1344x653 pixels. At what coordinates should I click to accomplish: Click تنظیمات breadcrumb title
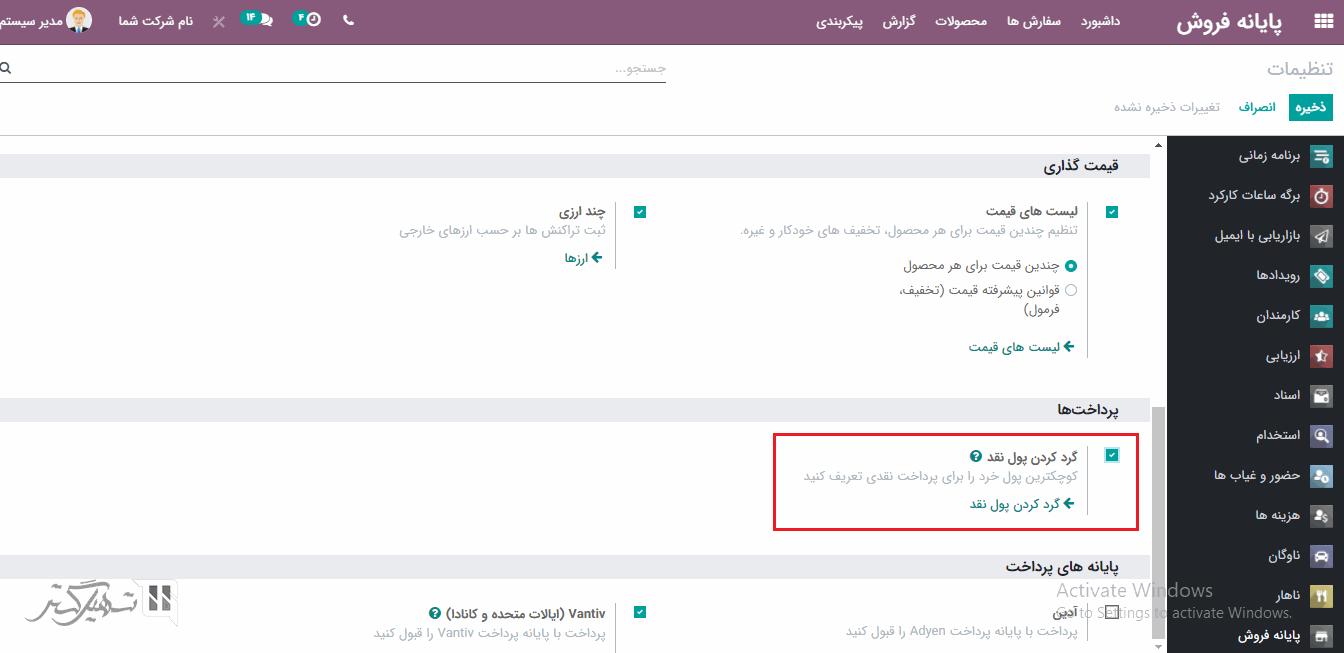click(1300, 68)
